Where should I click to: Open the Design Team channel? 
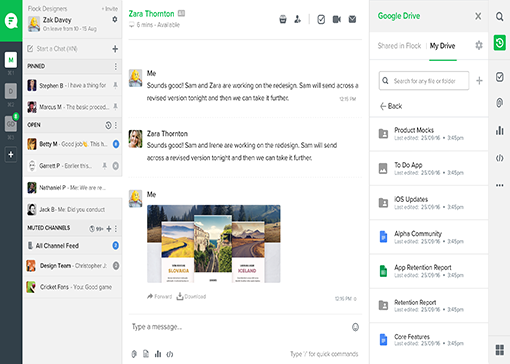[73, 266]
